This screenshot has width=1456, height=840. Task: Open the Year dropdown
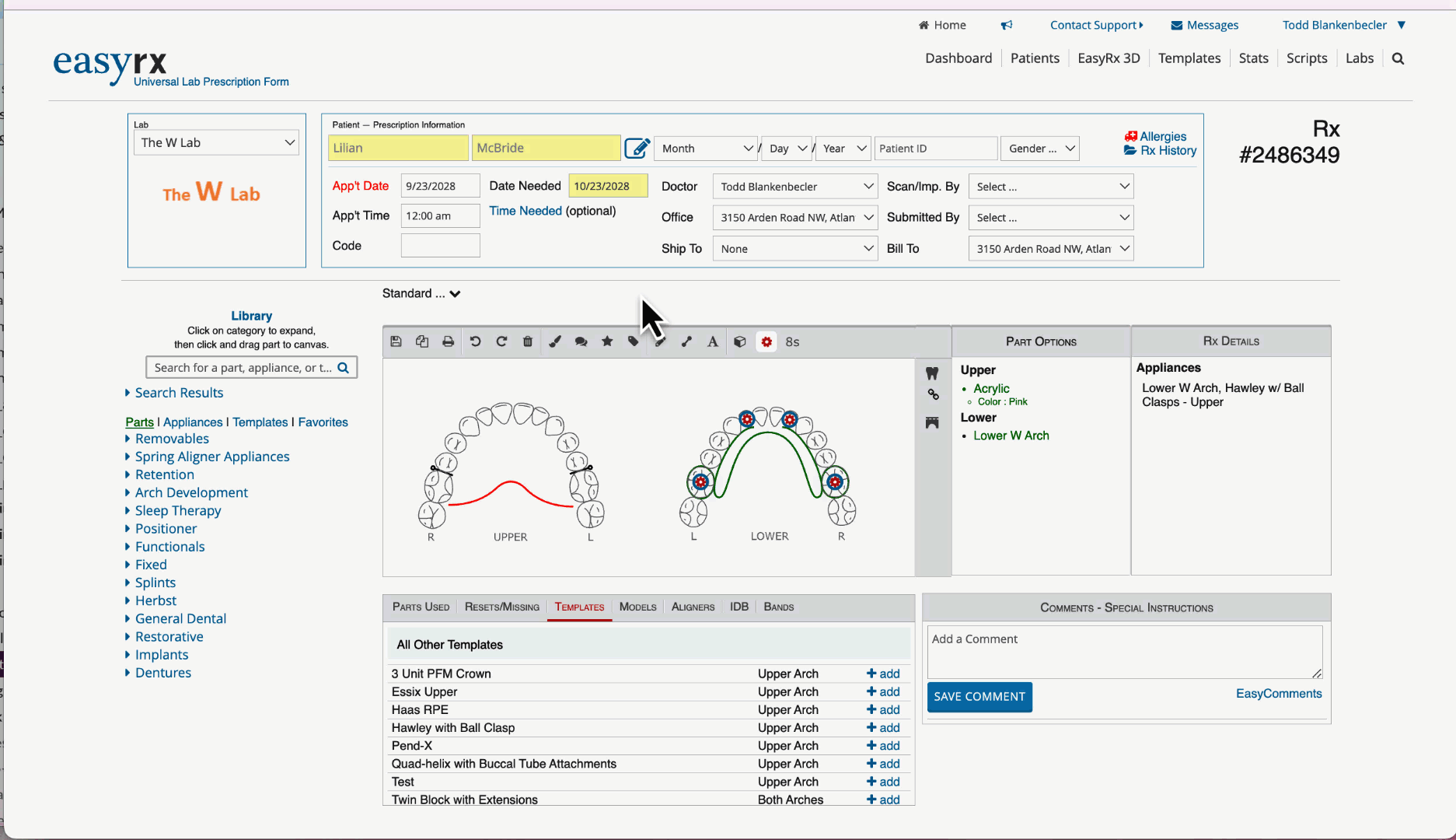coord(843,149)
